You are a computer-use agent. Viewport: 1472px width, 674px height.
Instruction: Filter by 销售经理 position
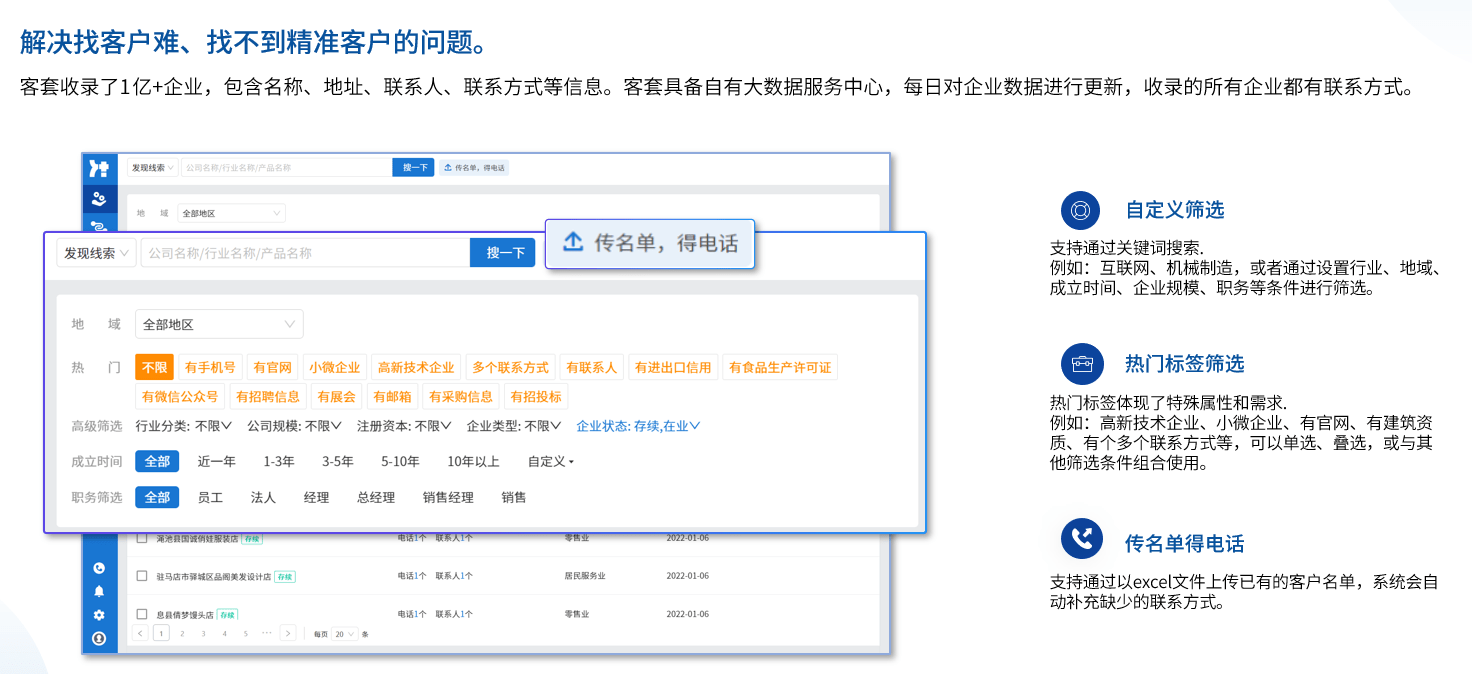coord(448,497)
